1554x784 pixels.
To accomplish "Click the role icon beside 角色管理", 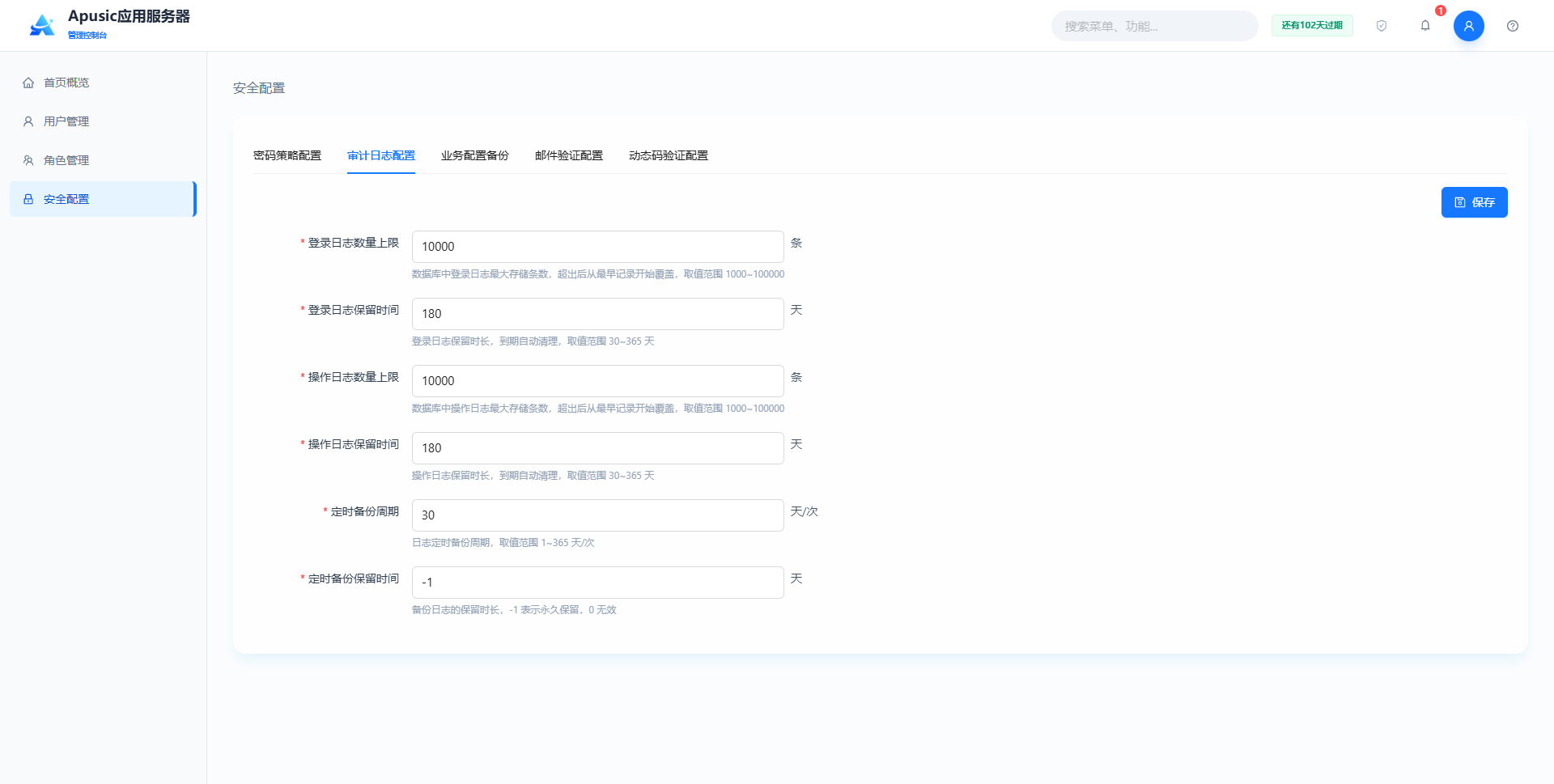I will (28, 160).
